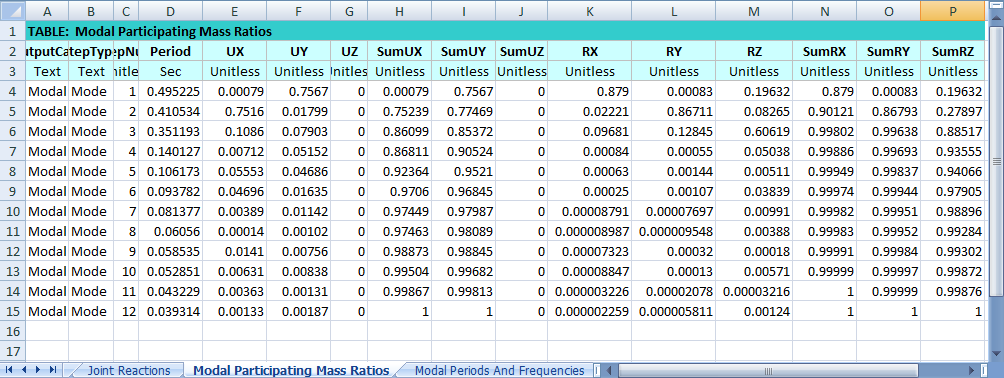Select column H header
The width and height of the screenshot is (1004, 378).
coord(400,10)
